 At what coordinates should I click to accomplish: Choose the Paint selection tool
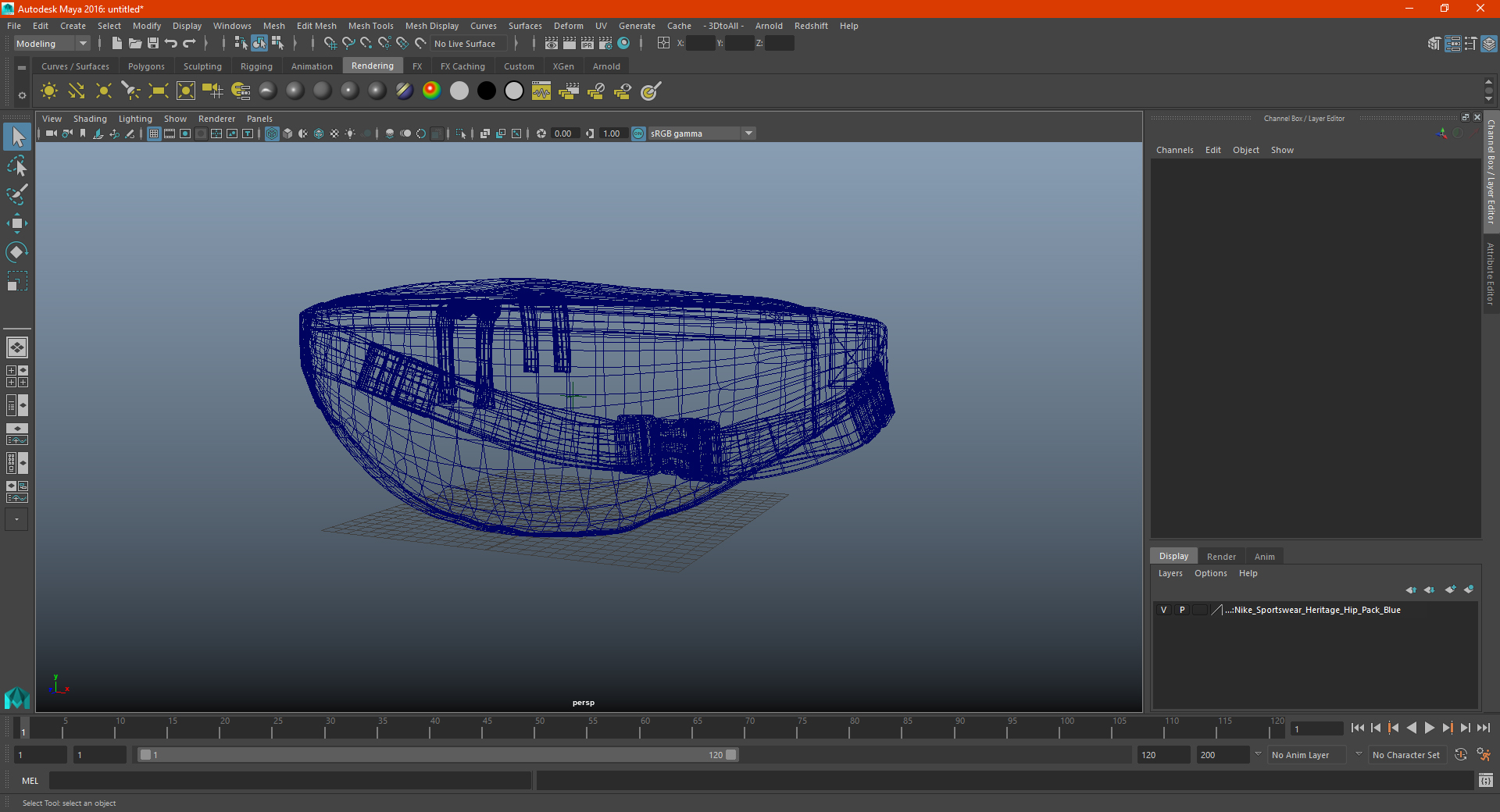(x=16, y=194)
